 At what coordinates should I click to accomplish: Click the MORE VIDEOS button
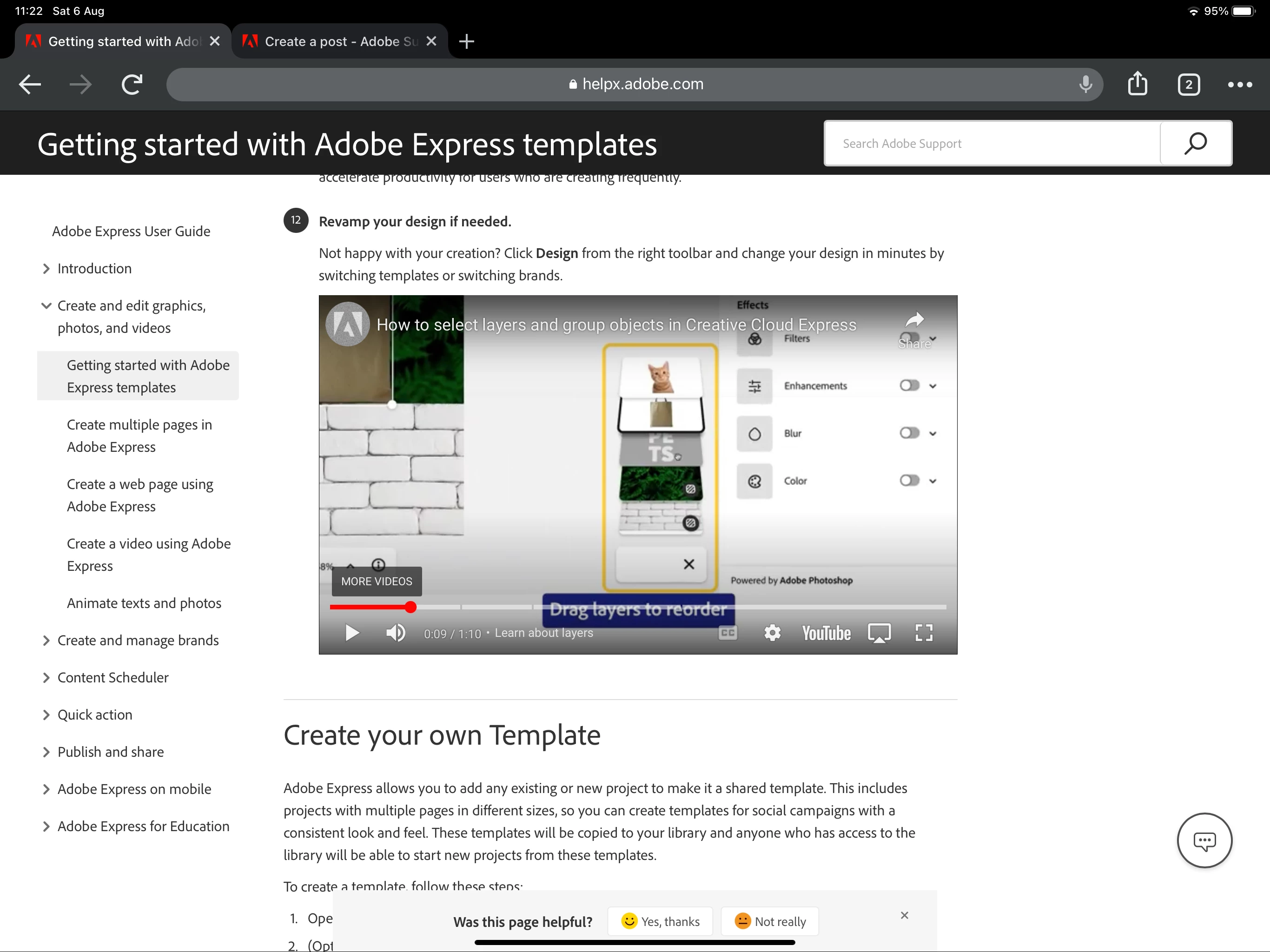click(x=376, y=581)
